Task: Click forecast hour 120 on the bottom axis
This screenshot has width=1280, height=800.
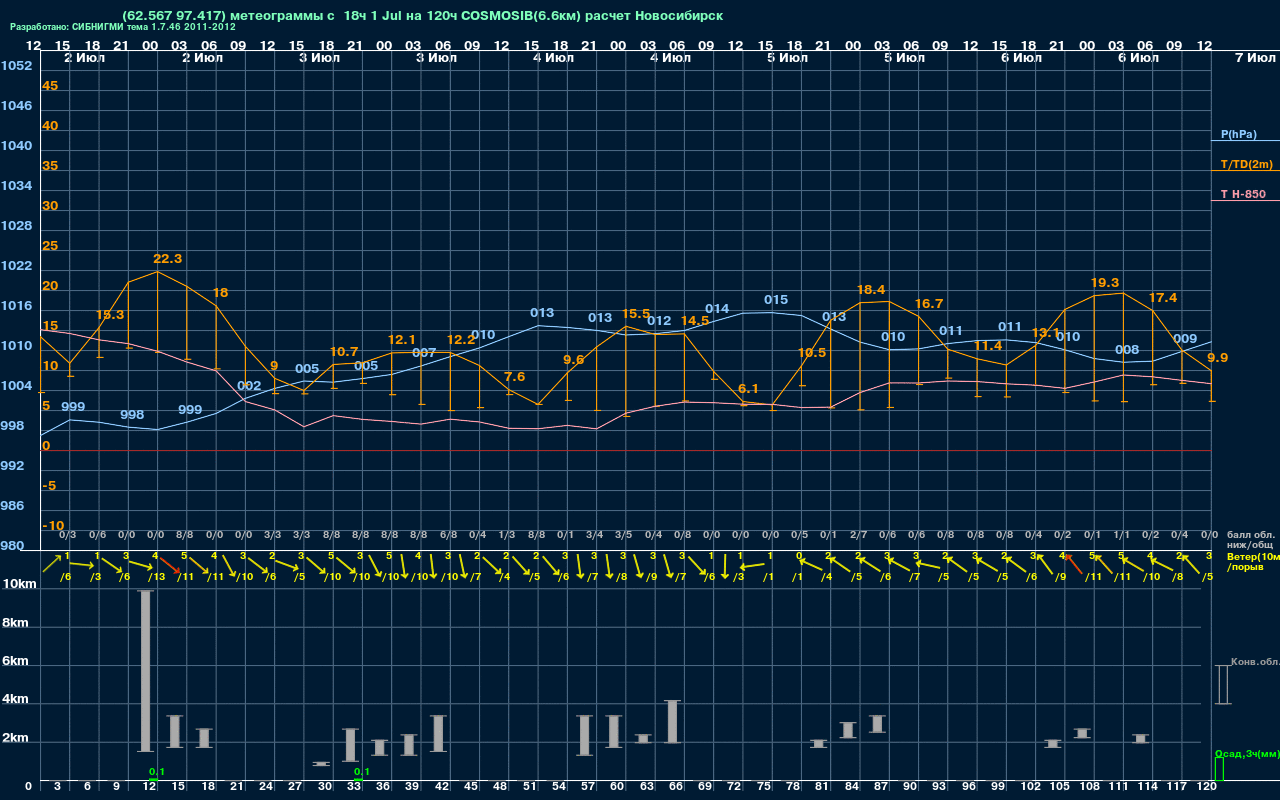Action: click(x=1207, y=787)
